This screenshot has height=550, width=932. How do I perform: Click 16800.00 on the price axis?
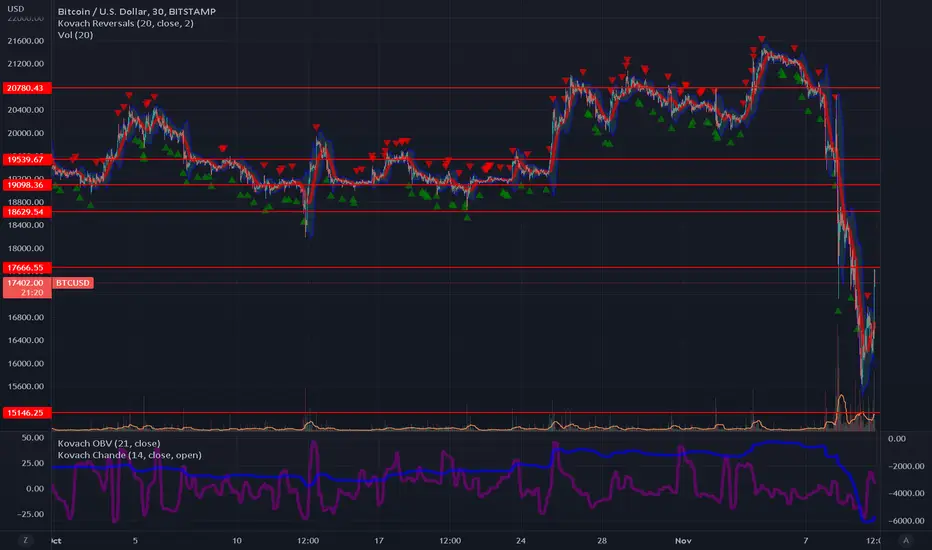[x=26, y=318]
